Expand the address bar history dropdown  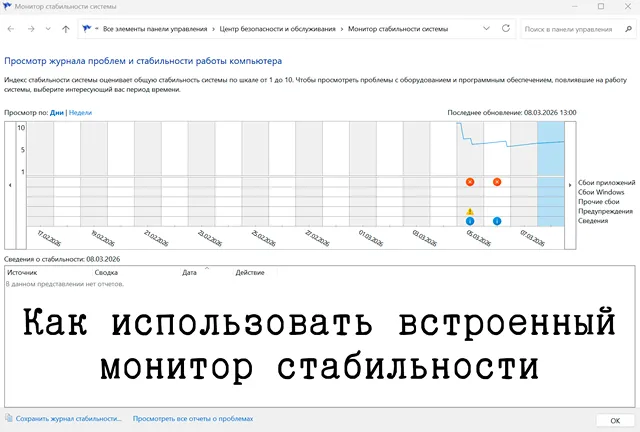(487, 29)
